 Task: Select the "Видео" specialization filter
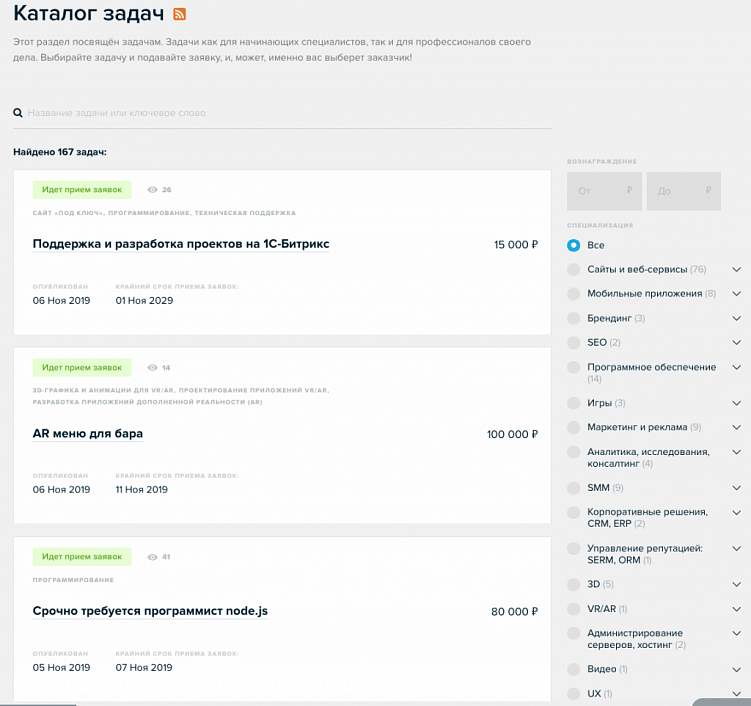[573, 669]
